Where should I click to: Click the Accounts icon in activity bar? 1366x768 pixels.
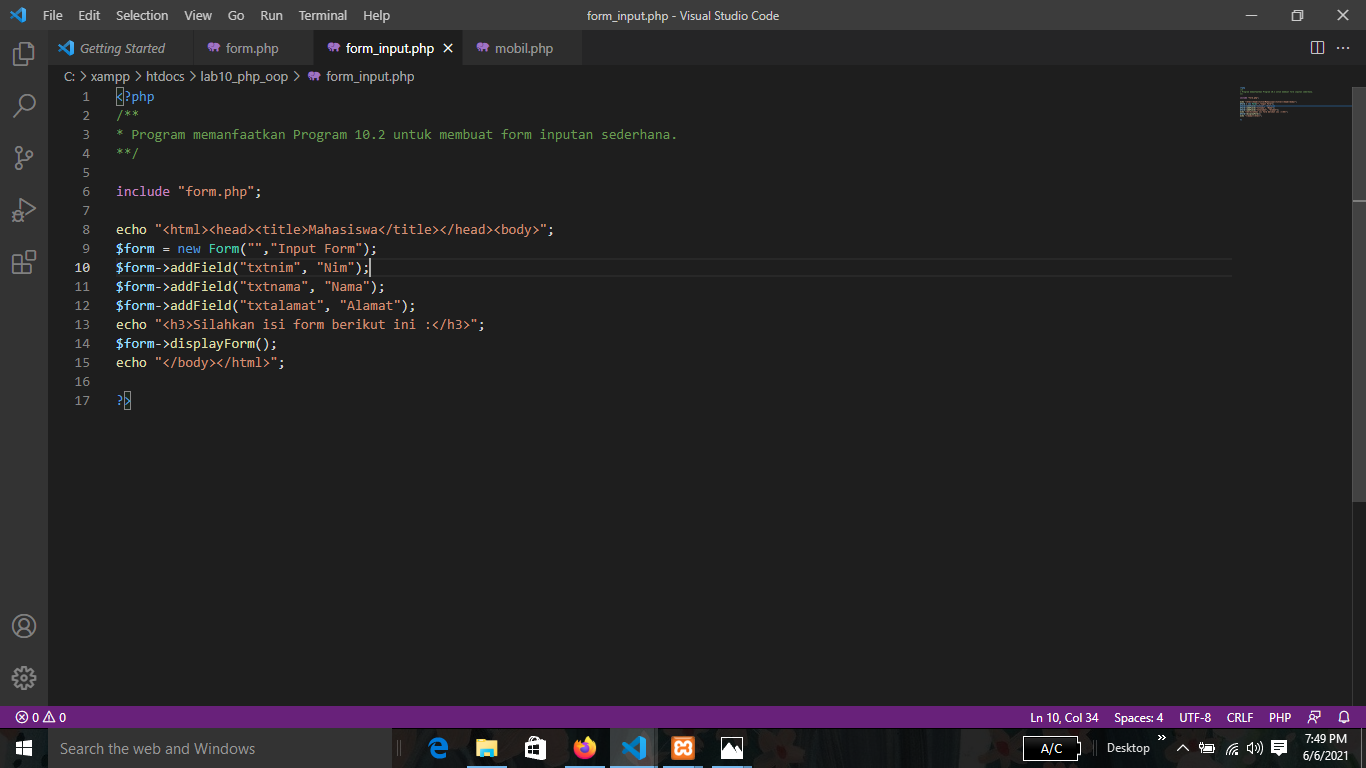tap(23, 626)
